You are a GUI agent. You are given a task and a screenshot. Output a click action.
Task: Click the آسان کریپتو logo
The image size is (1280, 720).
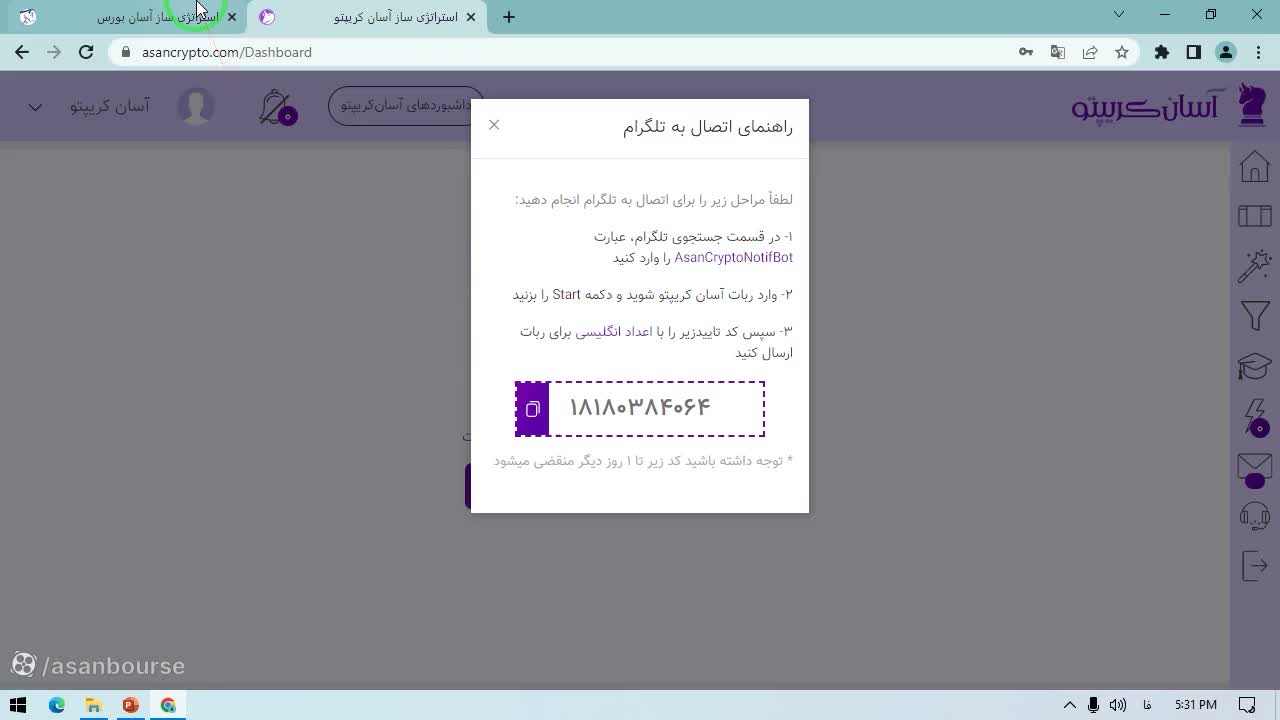point(1169,105)
